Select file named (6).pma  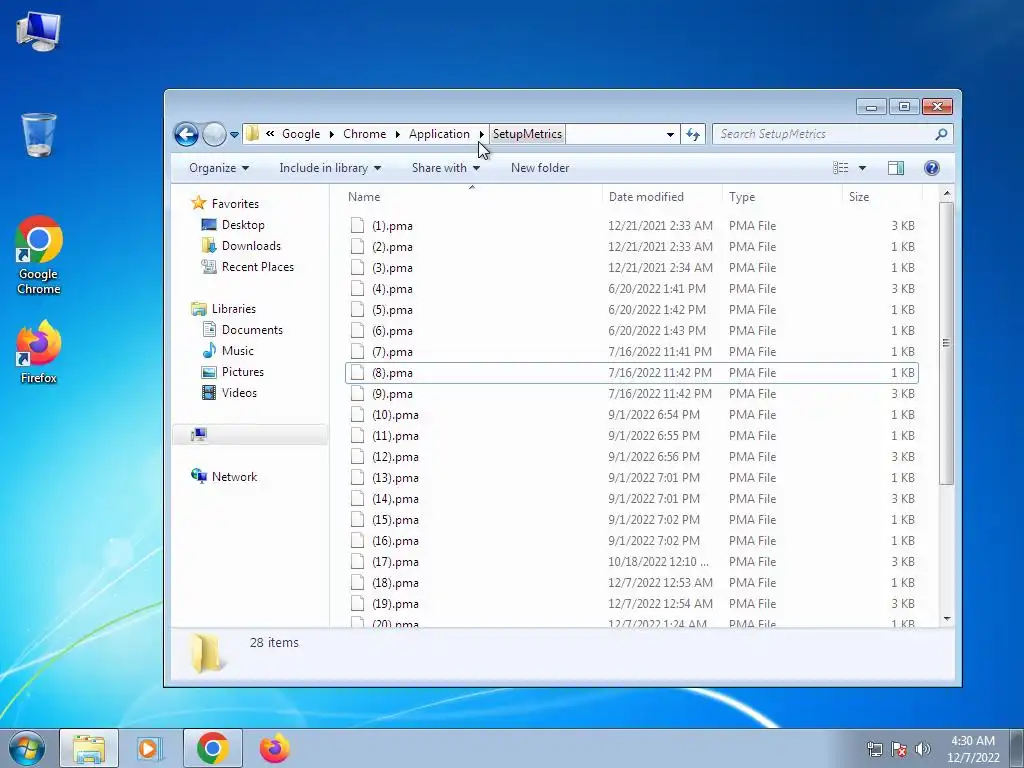(x=392, y=331)
